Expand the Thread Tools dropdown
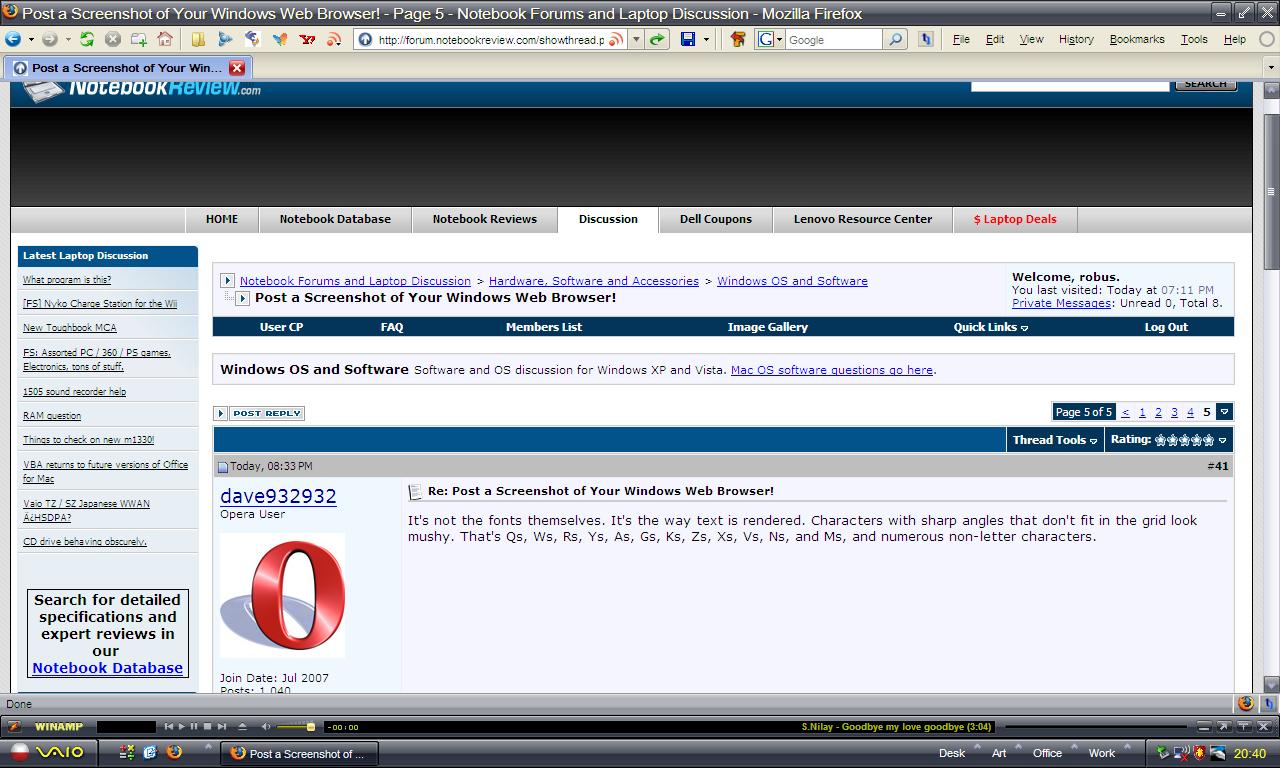This screenshot has height=768, width=1280. (x=1054, y=440)
